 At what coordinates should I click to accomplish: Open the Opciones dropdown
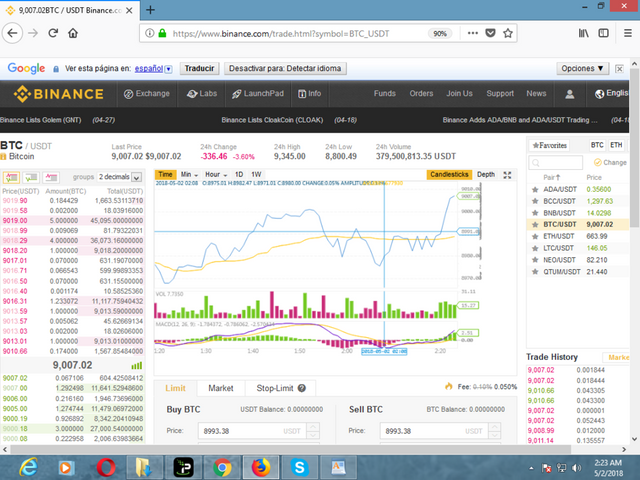pos(582,69)
